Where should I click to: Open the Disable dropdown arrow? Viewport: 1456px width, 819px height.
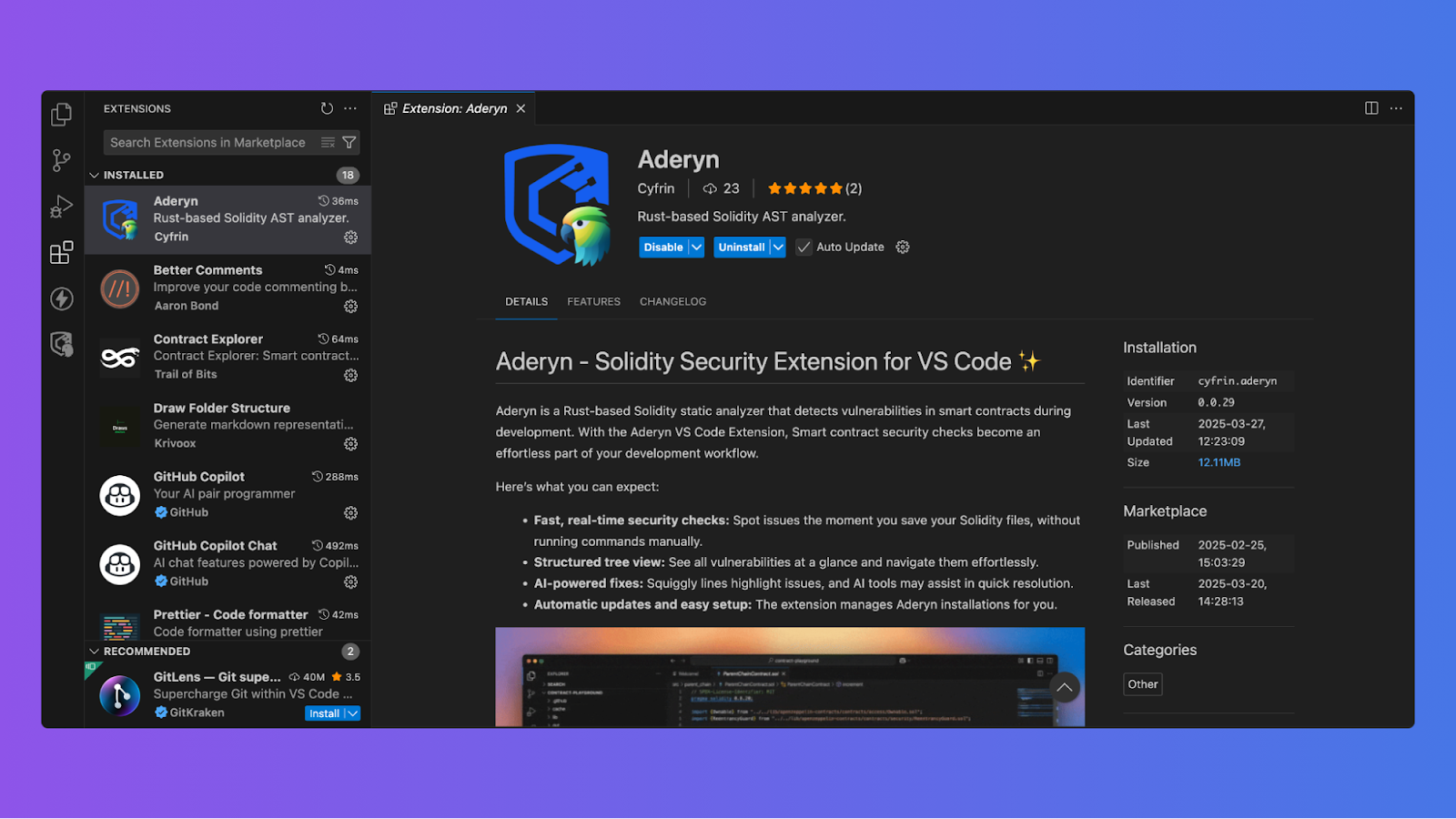[696, 247]
